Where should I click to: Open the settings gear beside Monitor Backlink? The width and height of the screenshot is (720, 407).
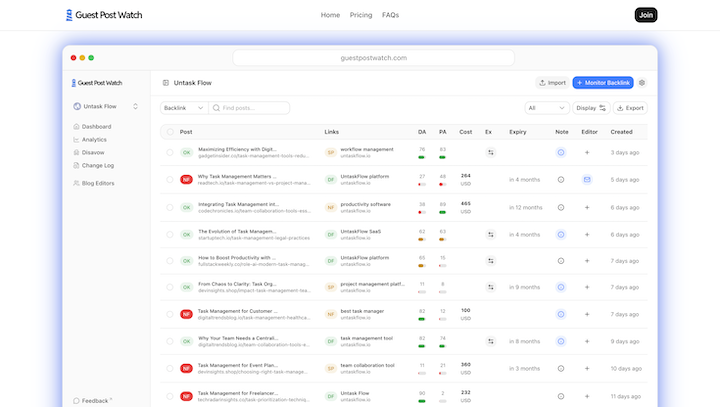coord(642,83)
